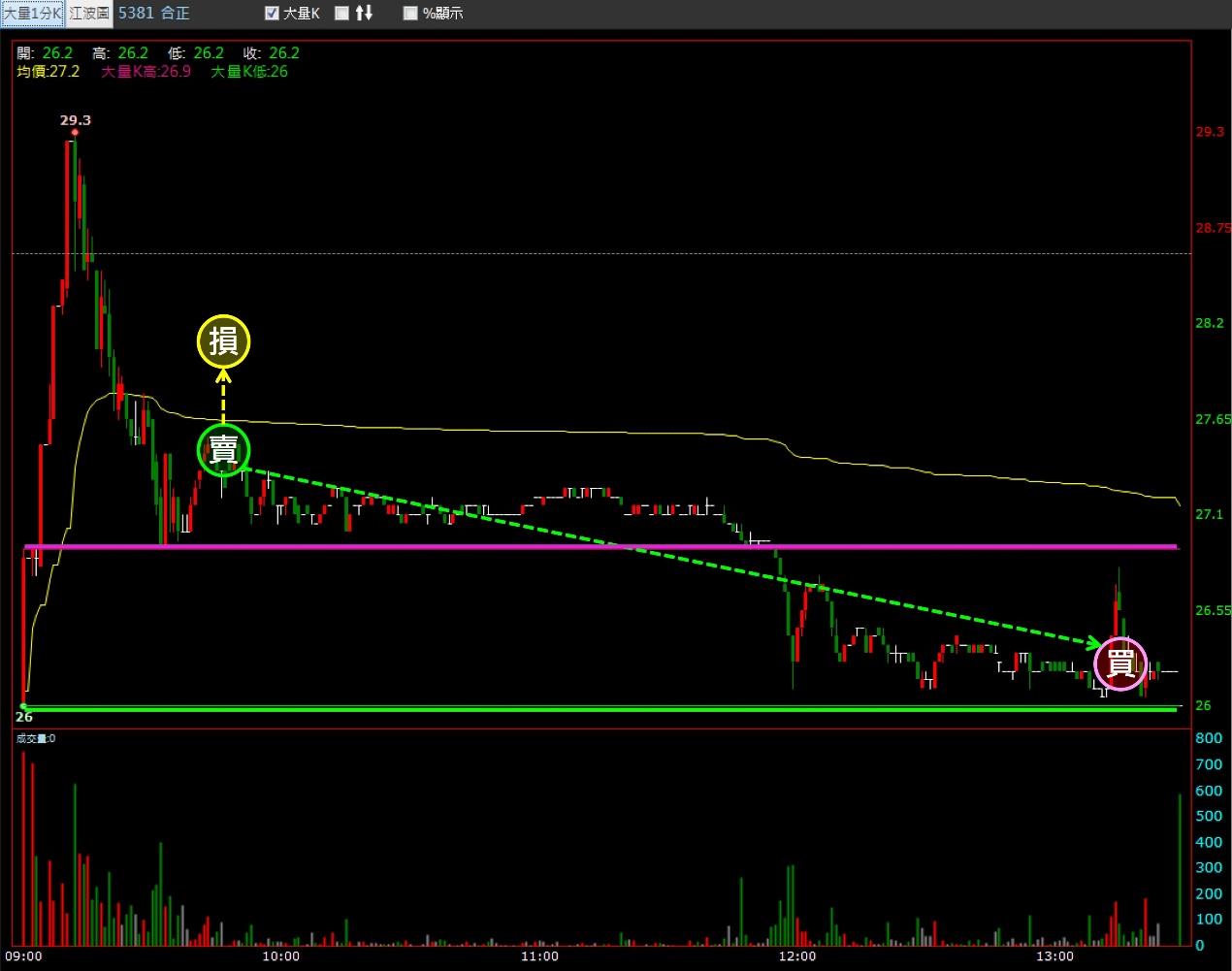Click the green dashed arrowhead near 買
Image resolution: width=1232 pixels, height=971 pixels.
pos(1093,642)
